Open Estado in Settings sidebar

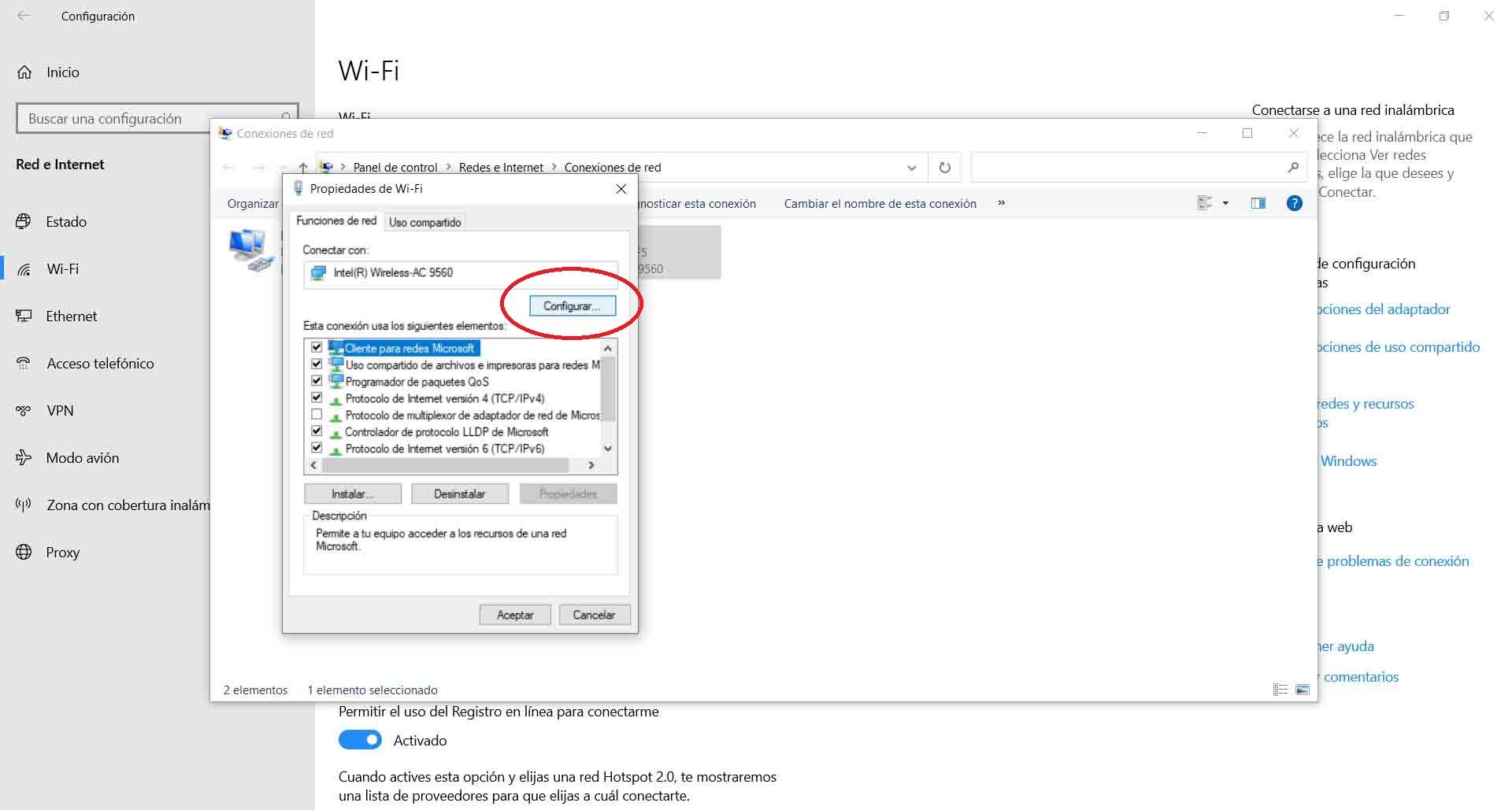66,221
